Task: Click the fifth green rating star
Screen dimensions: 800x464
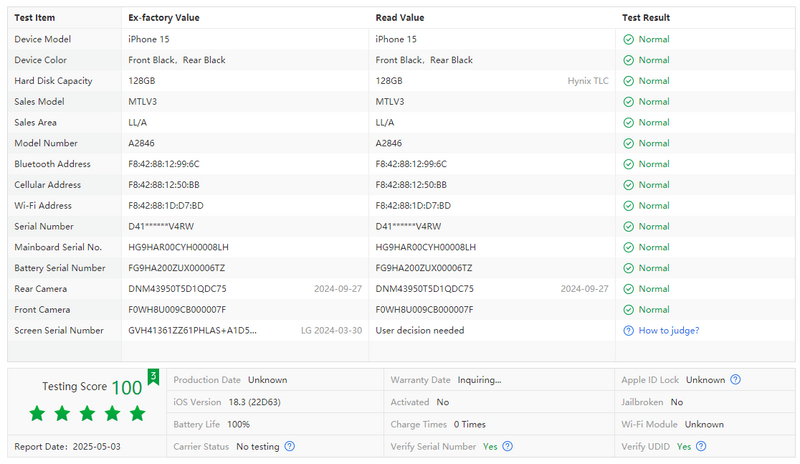Action: (x=137, y=413)
